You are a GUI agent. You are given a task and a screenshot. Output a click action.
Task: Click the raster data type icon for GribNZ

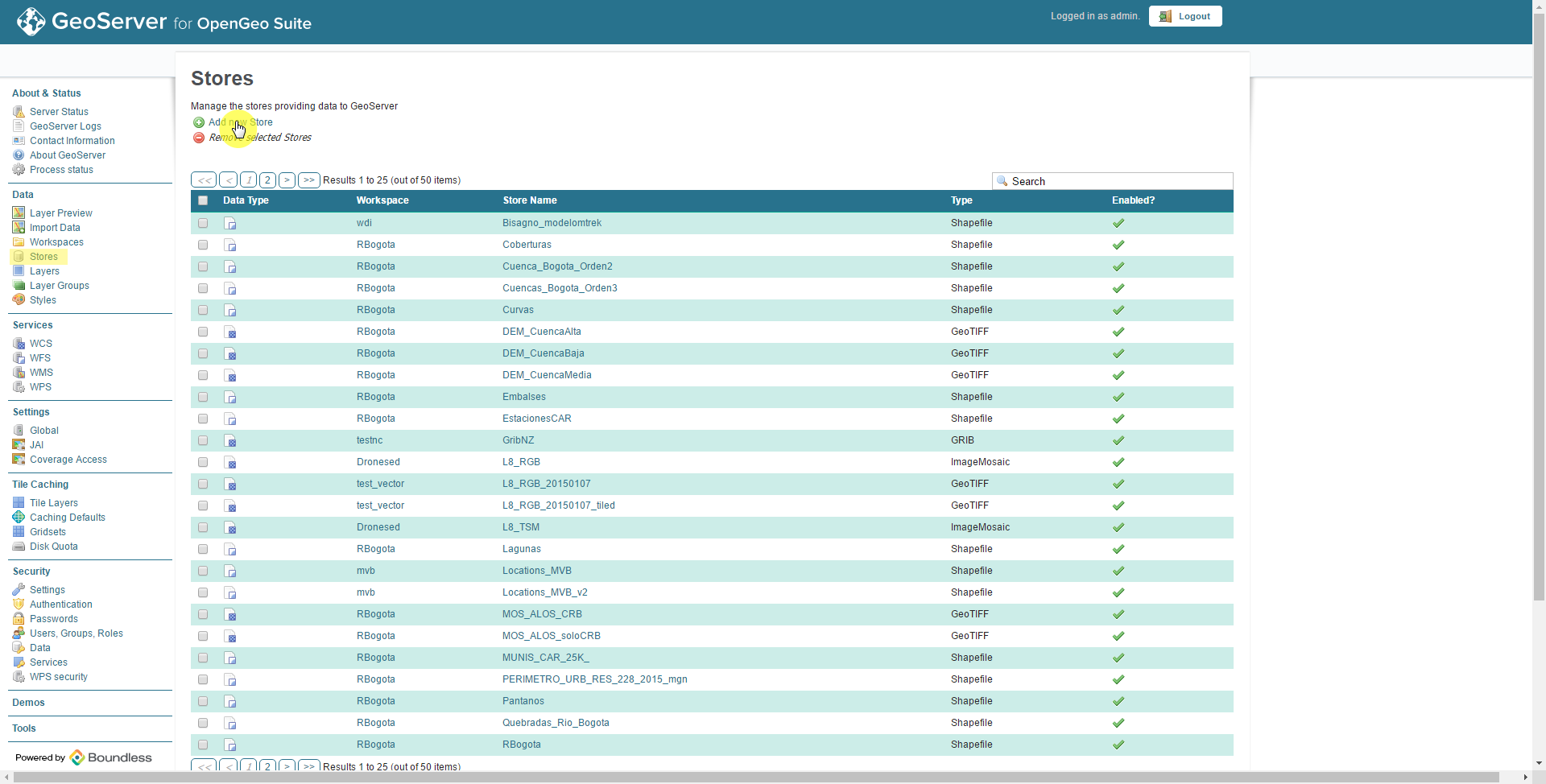pos(230,441)
